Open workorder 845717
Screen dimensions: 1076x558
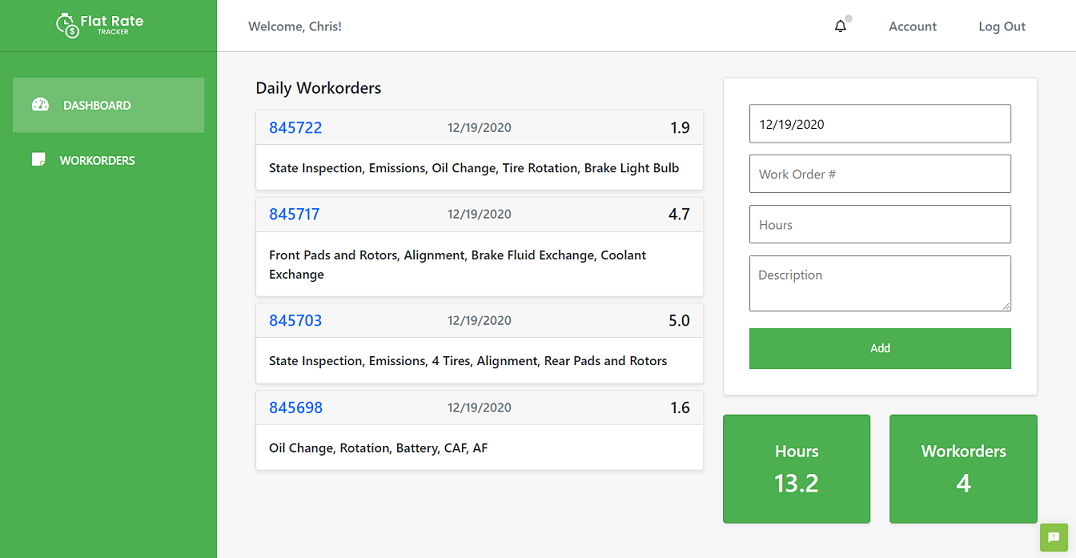tap(294, 214)
